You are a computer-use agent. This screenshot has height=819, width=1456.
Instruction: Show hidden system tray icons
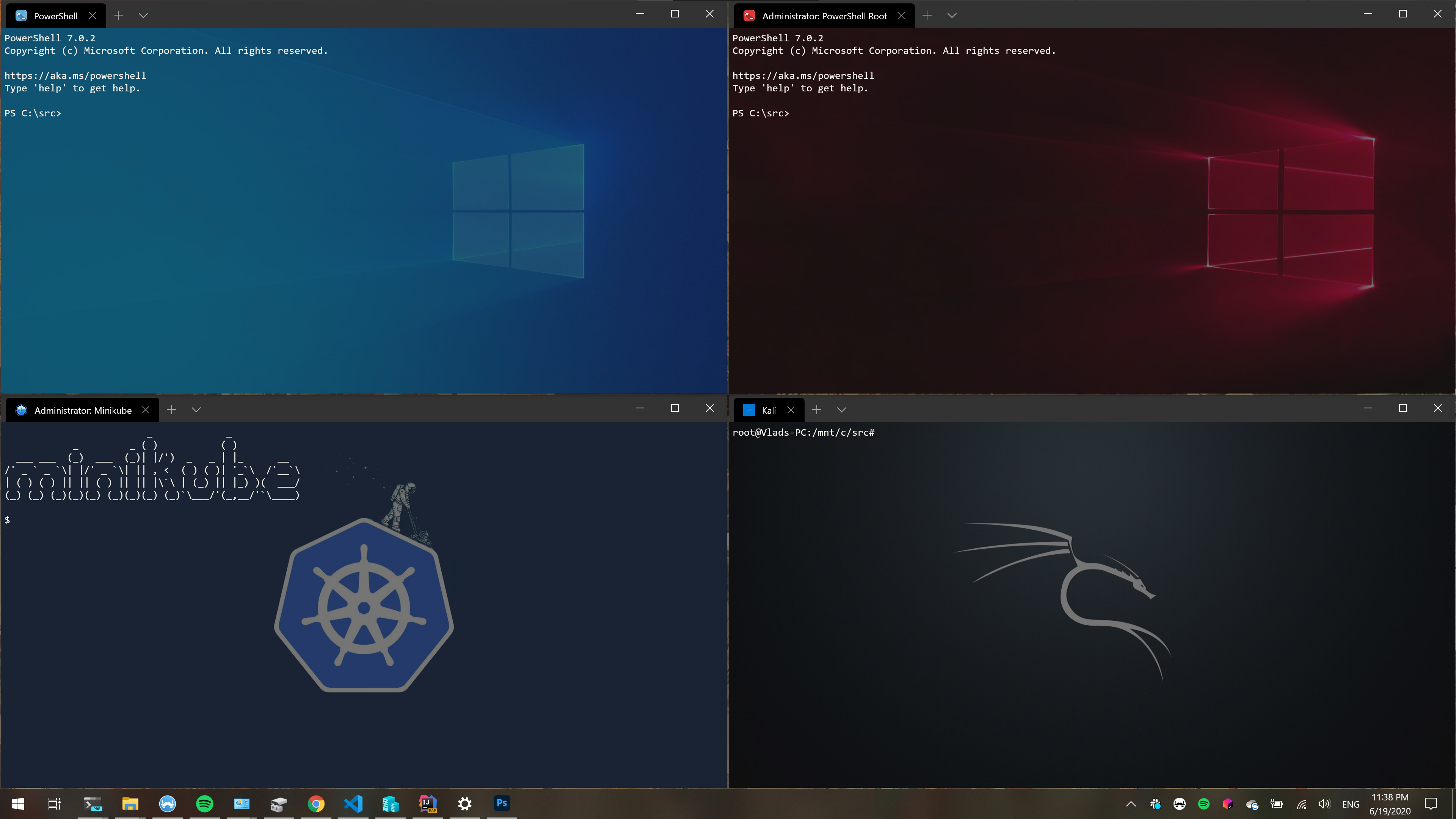(1130, 804)
